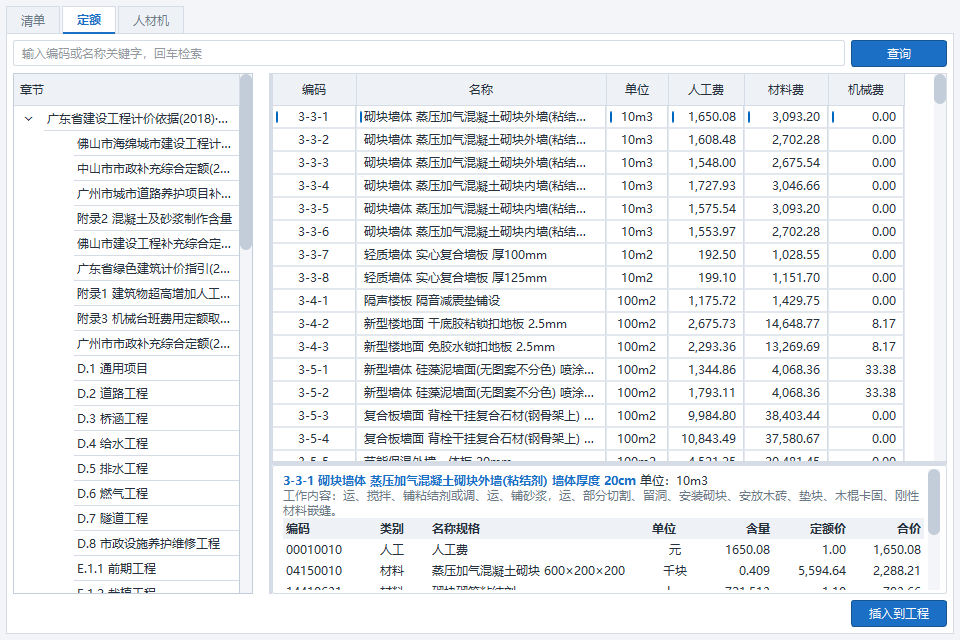Open the 人材机 tab

point(151,21)
